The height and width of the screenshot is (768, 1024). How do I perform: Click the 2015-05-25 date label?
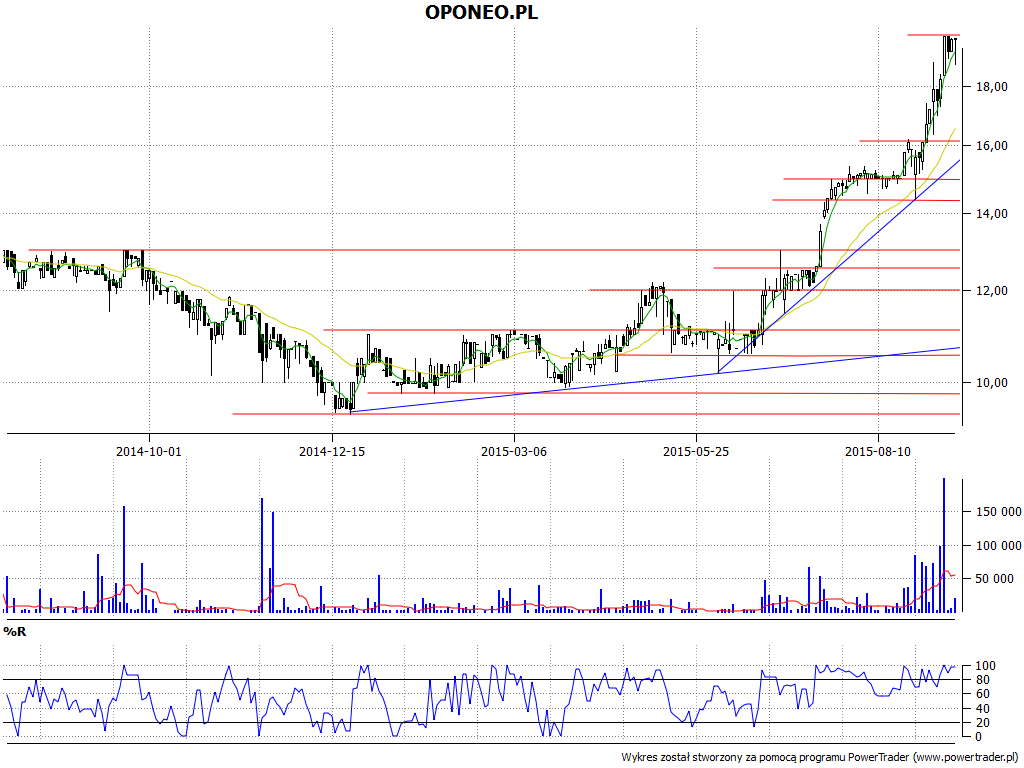(696, 451)
